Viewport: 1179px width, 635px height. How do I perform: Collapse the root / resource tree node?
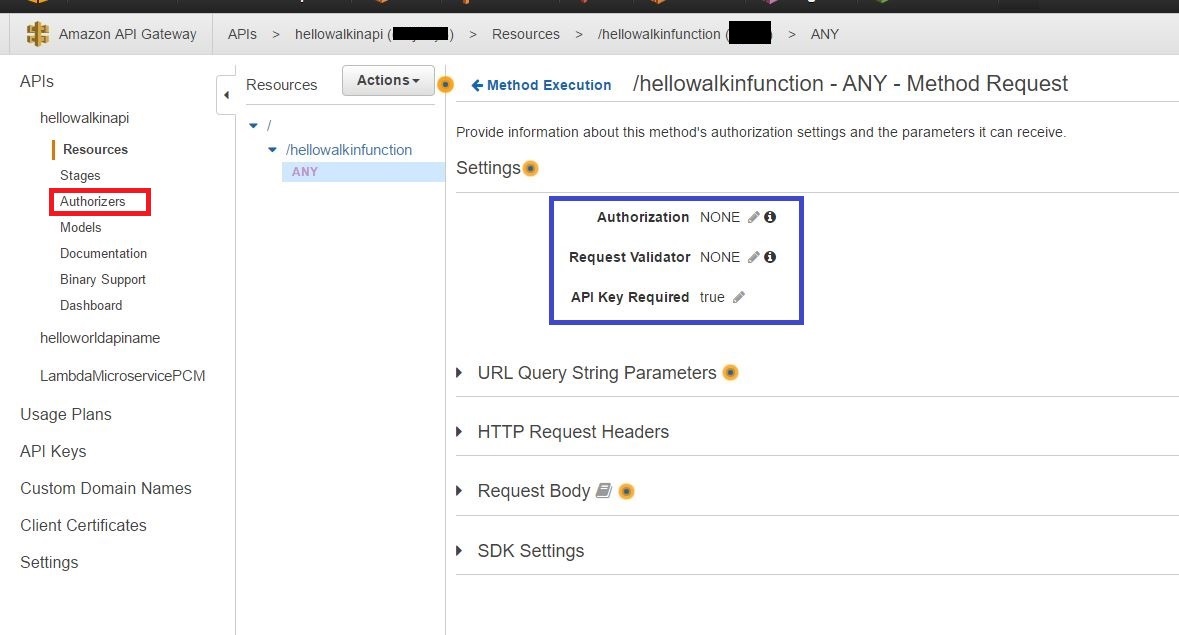253,125
